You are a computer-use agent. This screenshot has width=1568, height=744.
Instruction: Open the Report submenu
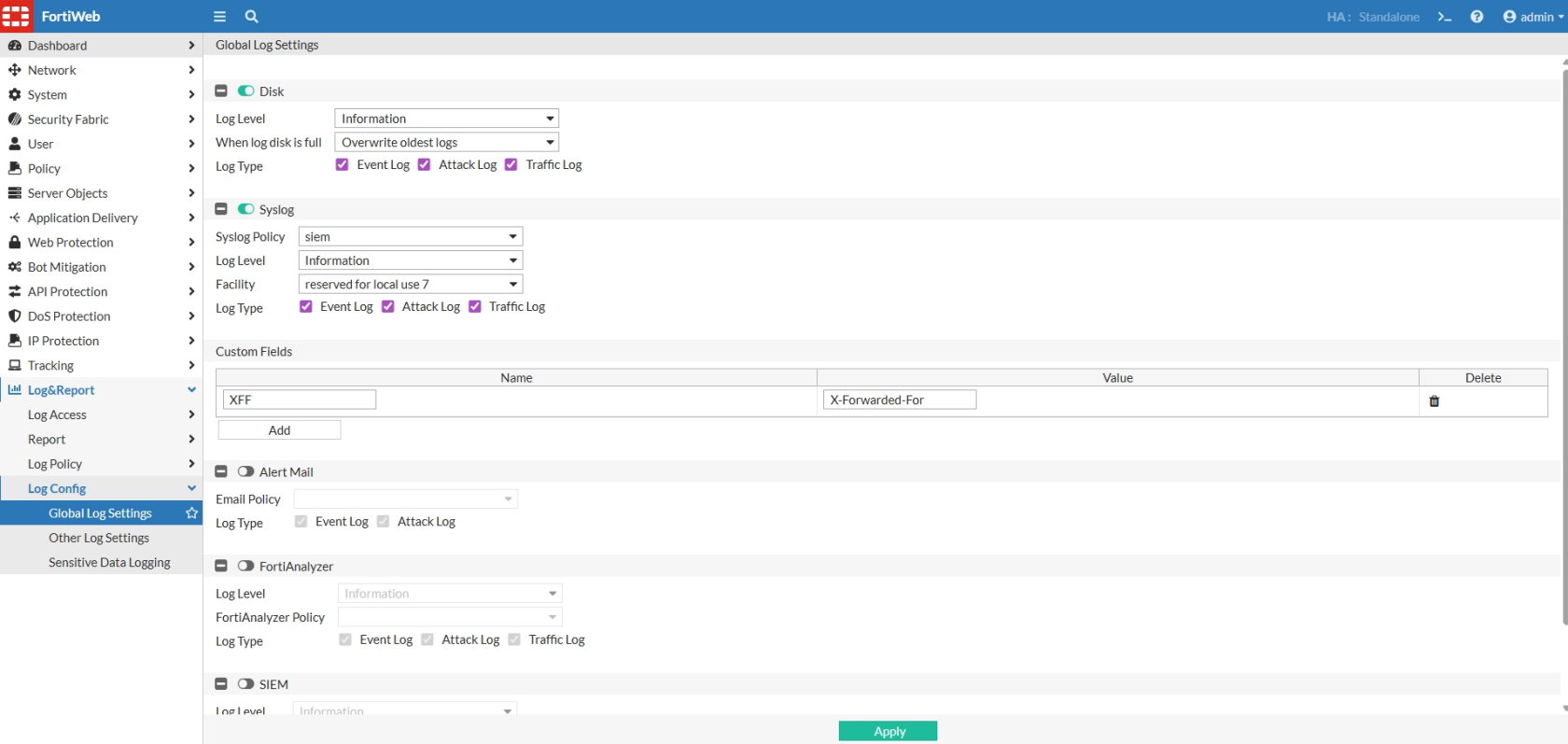point(101,440)
